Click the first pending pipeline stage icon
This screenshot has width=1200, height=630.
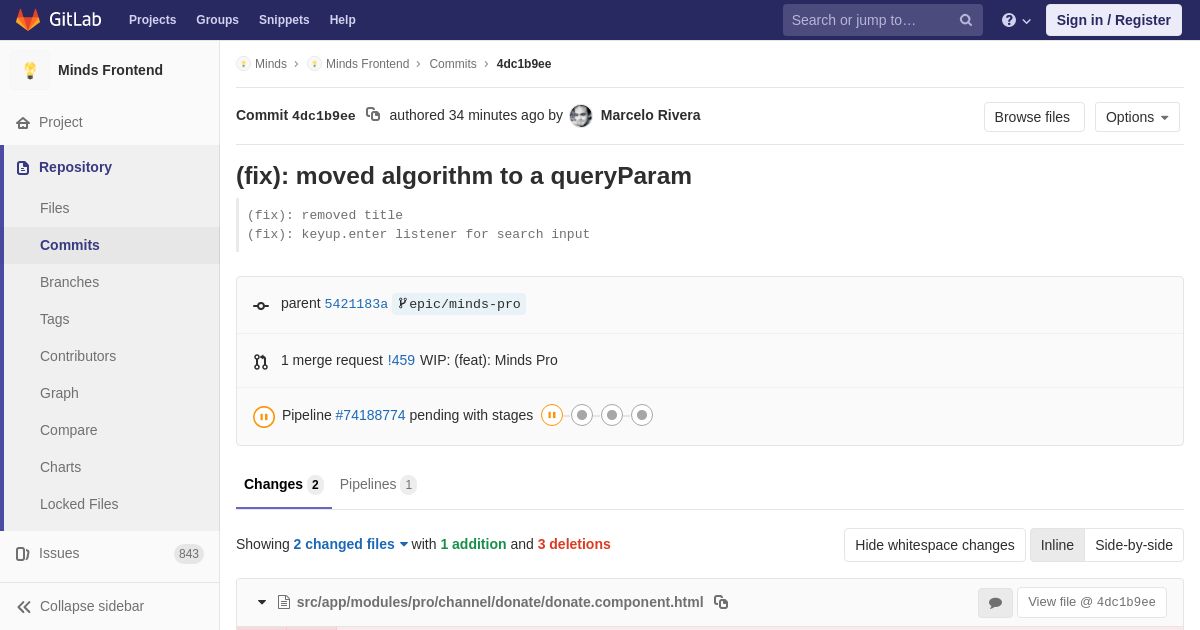(x=552, y=415)
